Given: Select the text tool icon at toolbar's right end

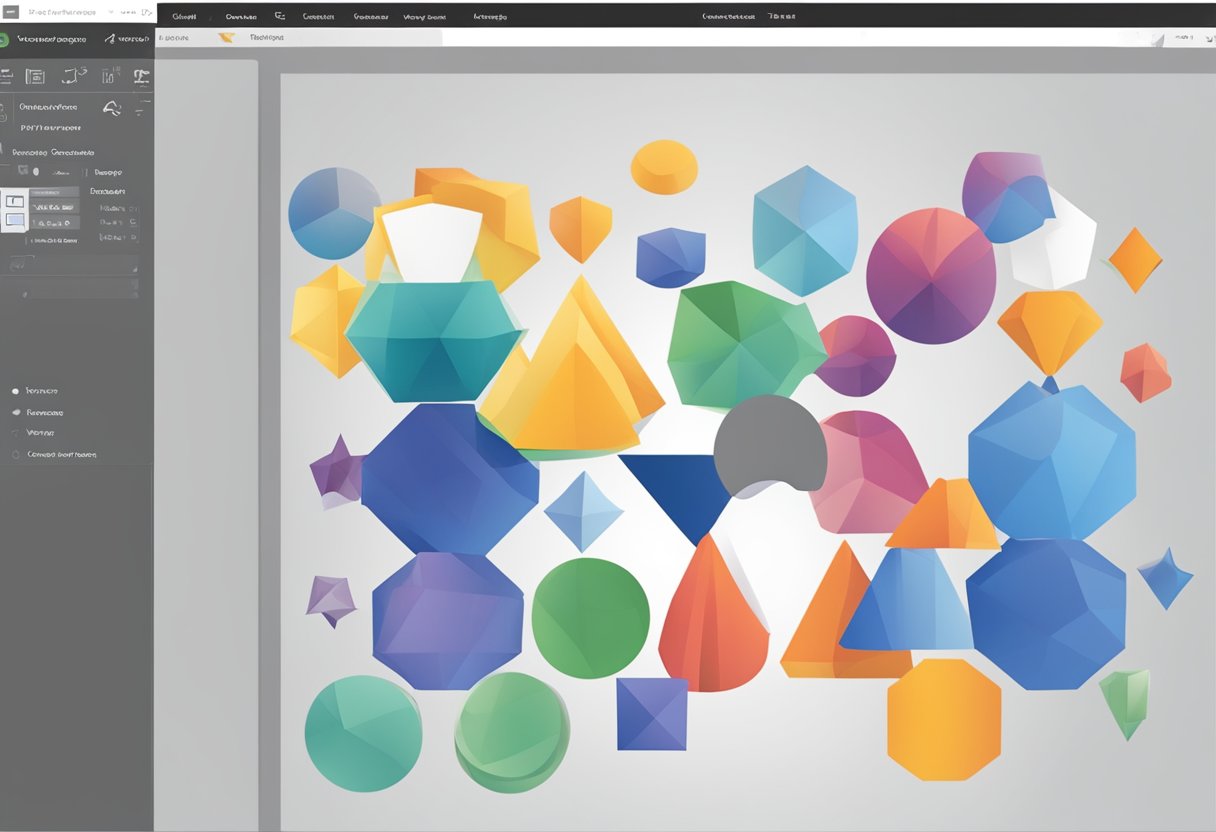Looking at the screenshot, I should (141, 75).
